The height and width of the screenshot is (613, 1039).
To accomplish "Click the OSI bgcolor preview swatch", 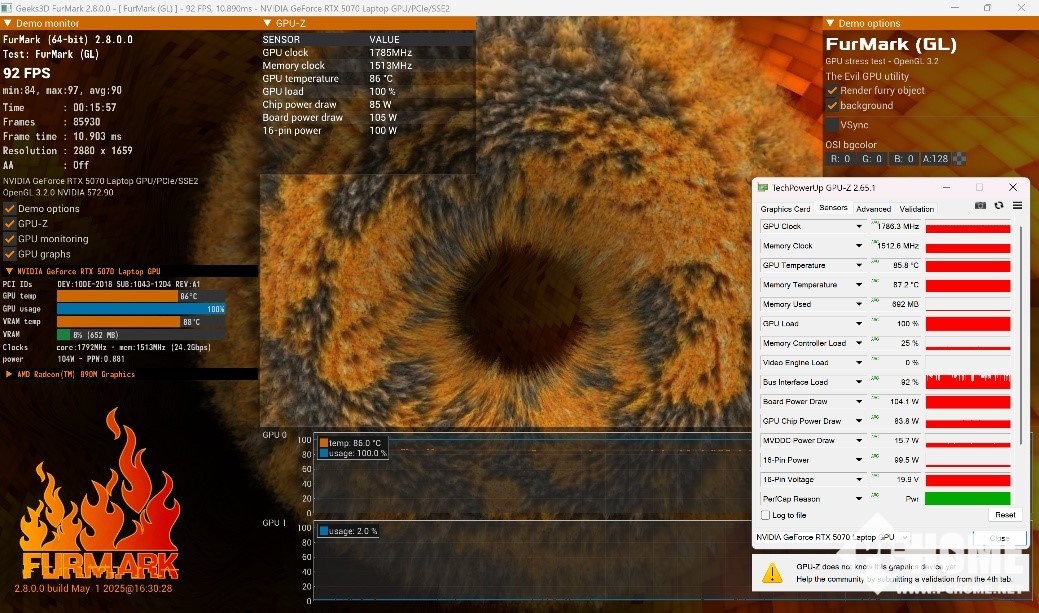I will point(959,158).
